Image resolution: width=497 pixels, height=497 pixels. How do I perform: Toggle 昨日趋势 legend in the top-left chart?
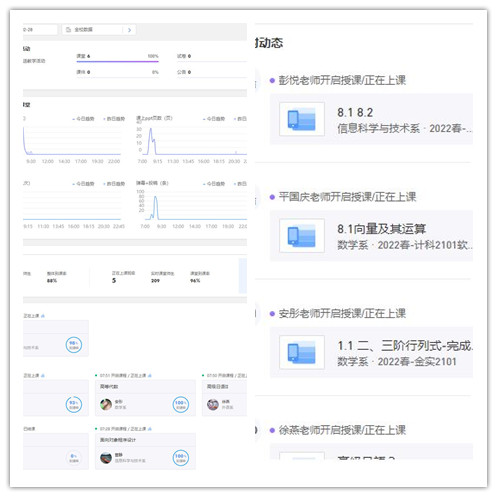[114, 119]
